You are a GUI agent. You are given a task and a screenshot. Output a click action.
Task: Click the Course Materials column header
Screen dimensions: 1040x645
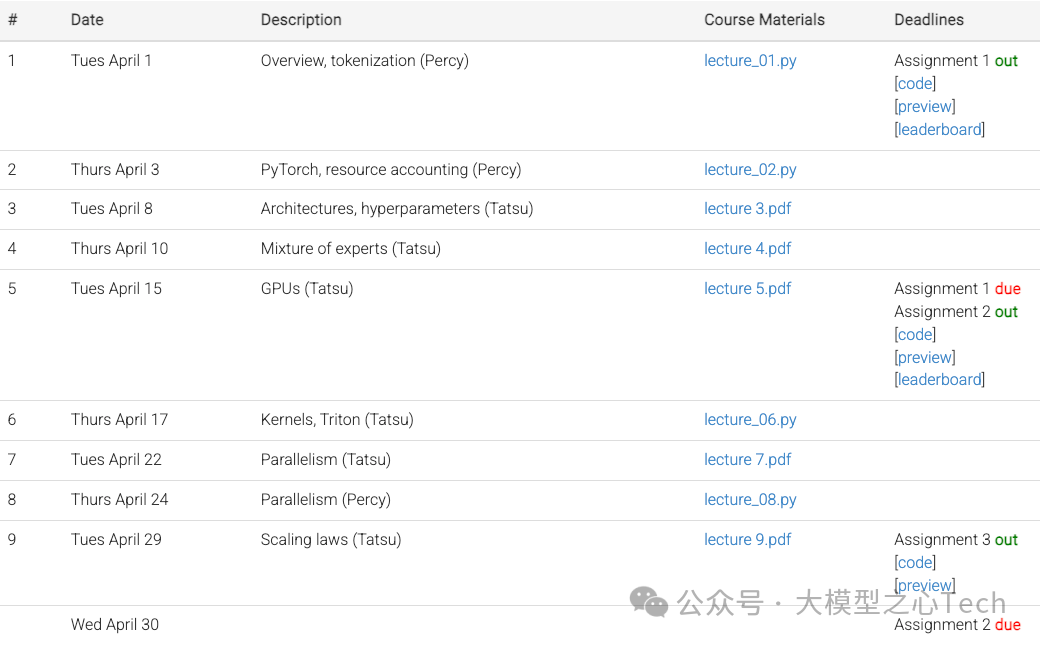[764, 20]
